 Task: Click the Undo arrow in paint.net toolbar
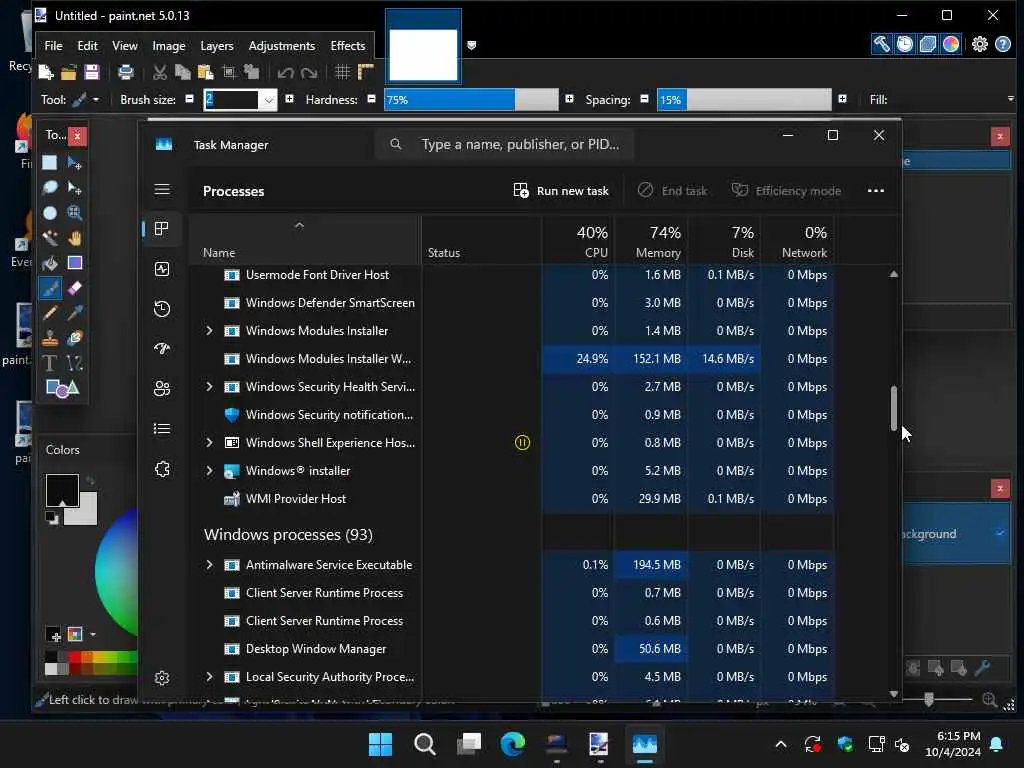[x=285, y=72]
